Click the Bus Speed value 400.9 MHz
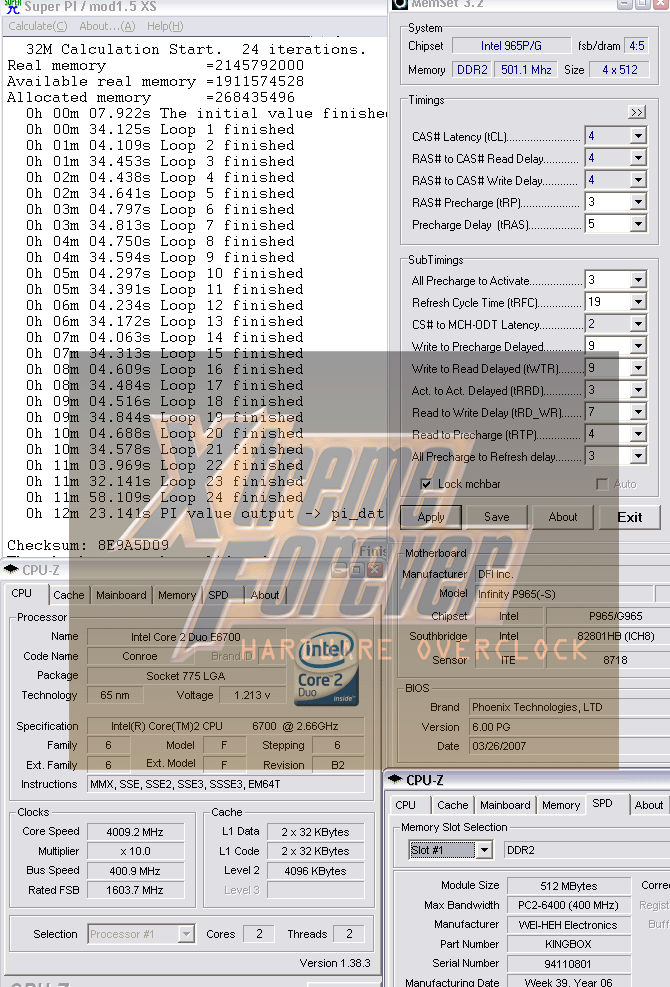 [135, 871]
